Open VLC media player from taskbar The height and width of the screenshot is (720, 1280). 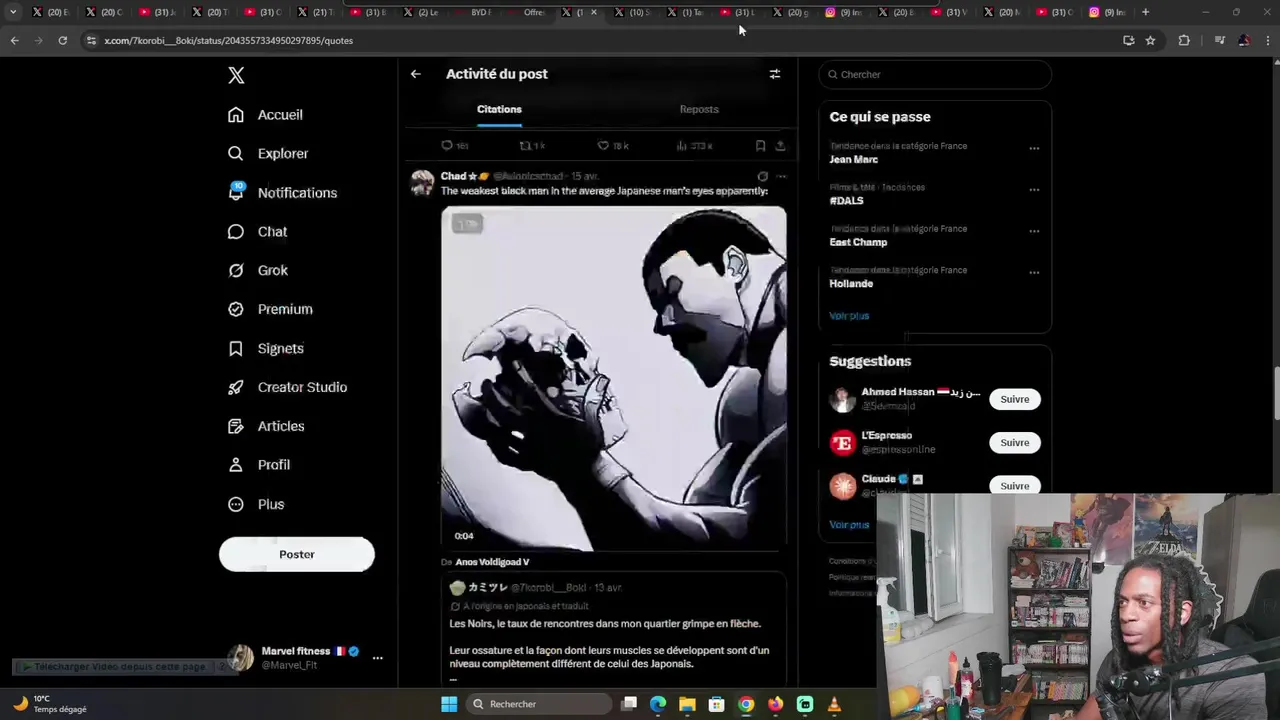834,705
